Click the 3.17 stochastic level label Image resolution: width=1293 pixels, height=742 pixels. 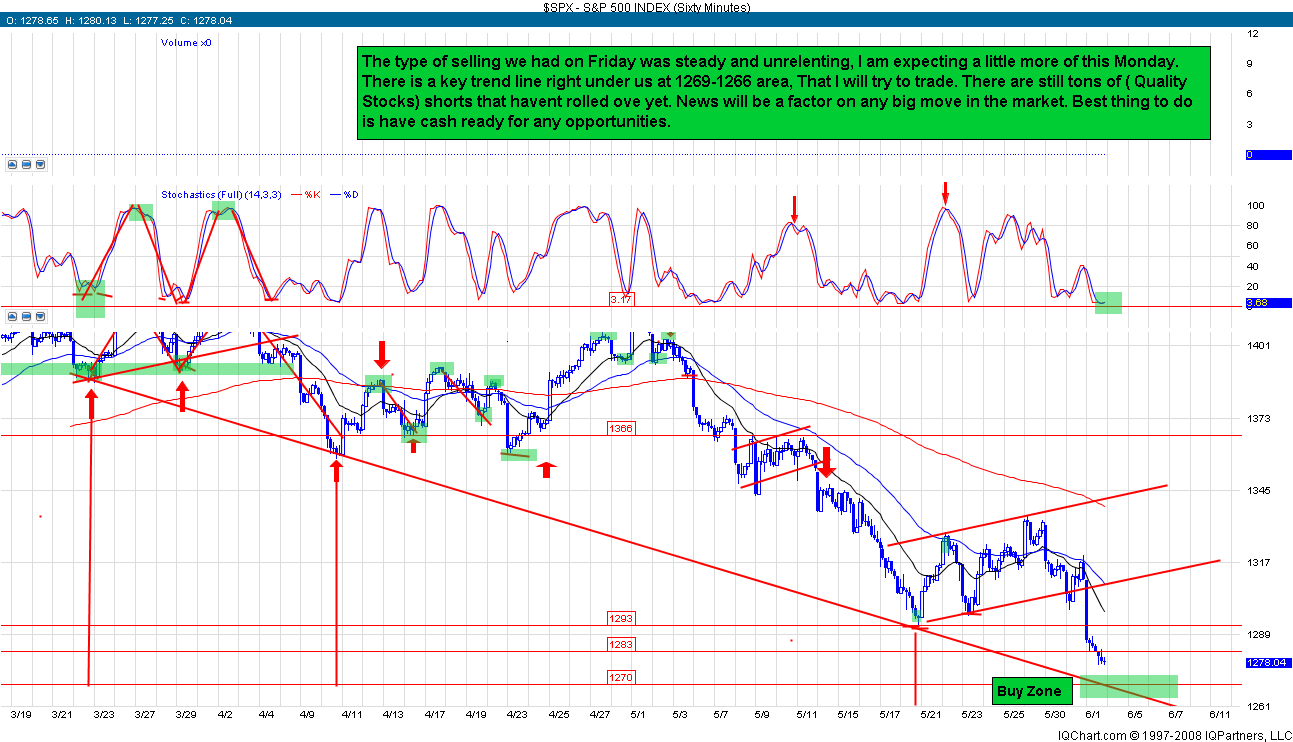[622, 299]
